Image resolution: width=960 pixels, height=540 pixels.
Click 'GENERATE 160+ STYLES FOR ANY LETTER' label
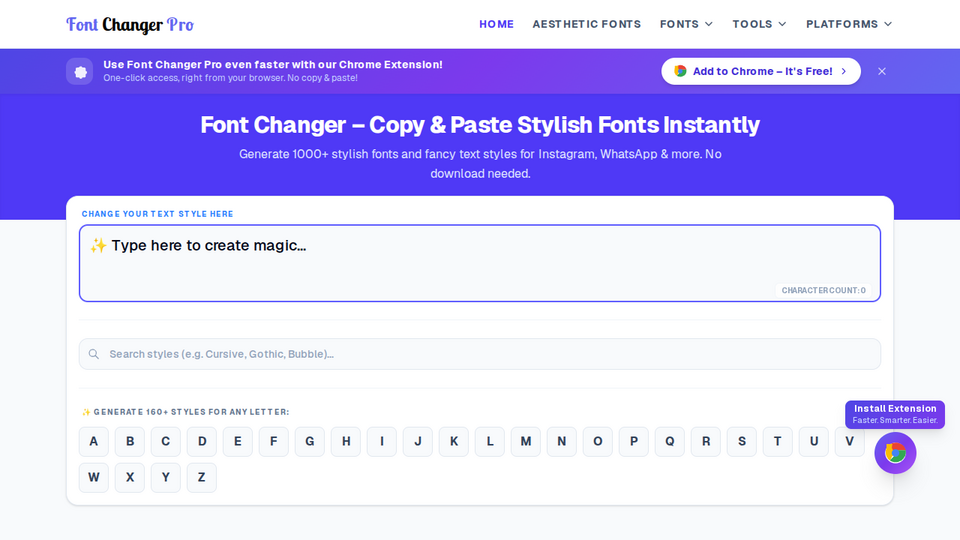click(186, 412)
